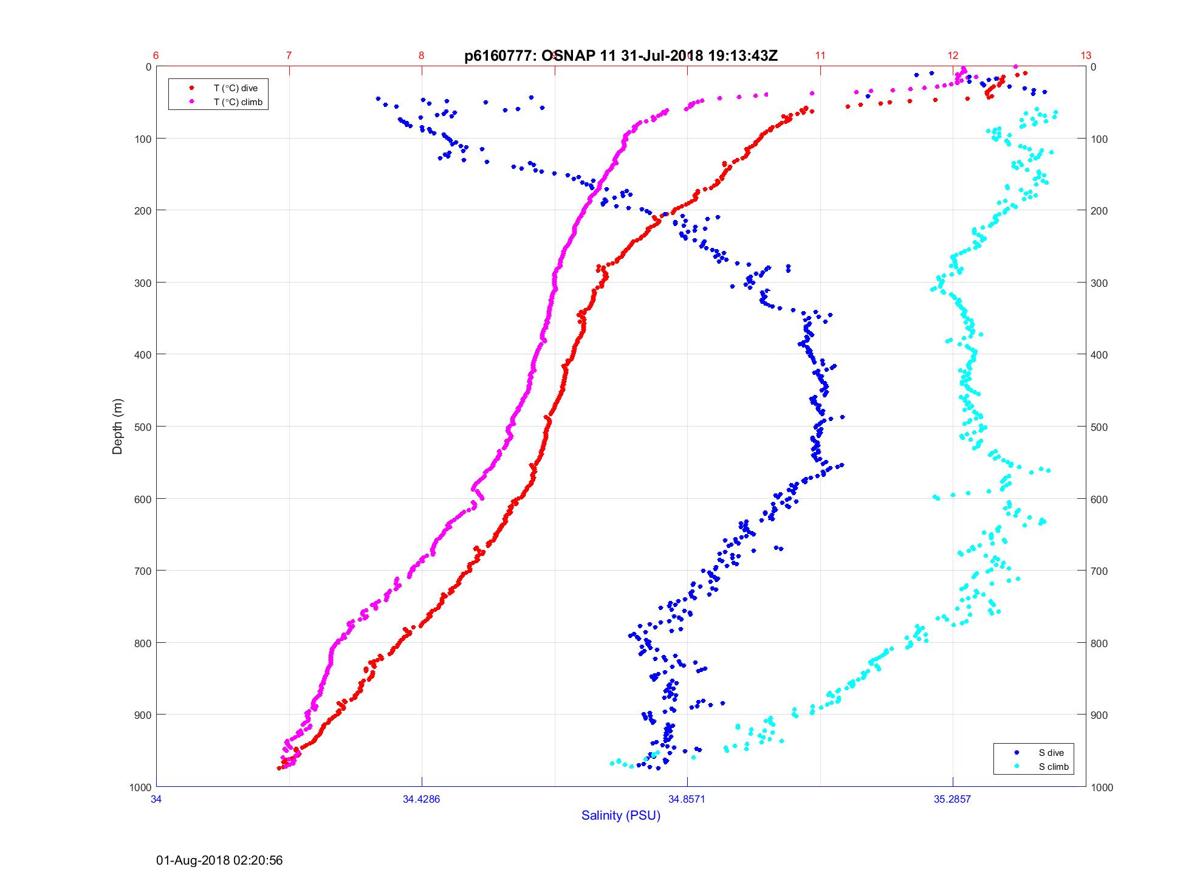Image resolution: width=1200 pixels, height=885 pixels.
Task: Click red temperature tick label "11"
Action: 820,56
